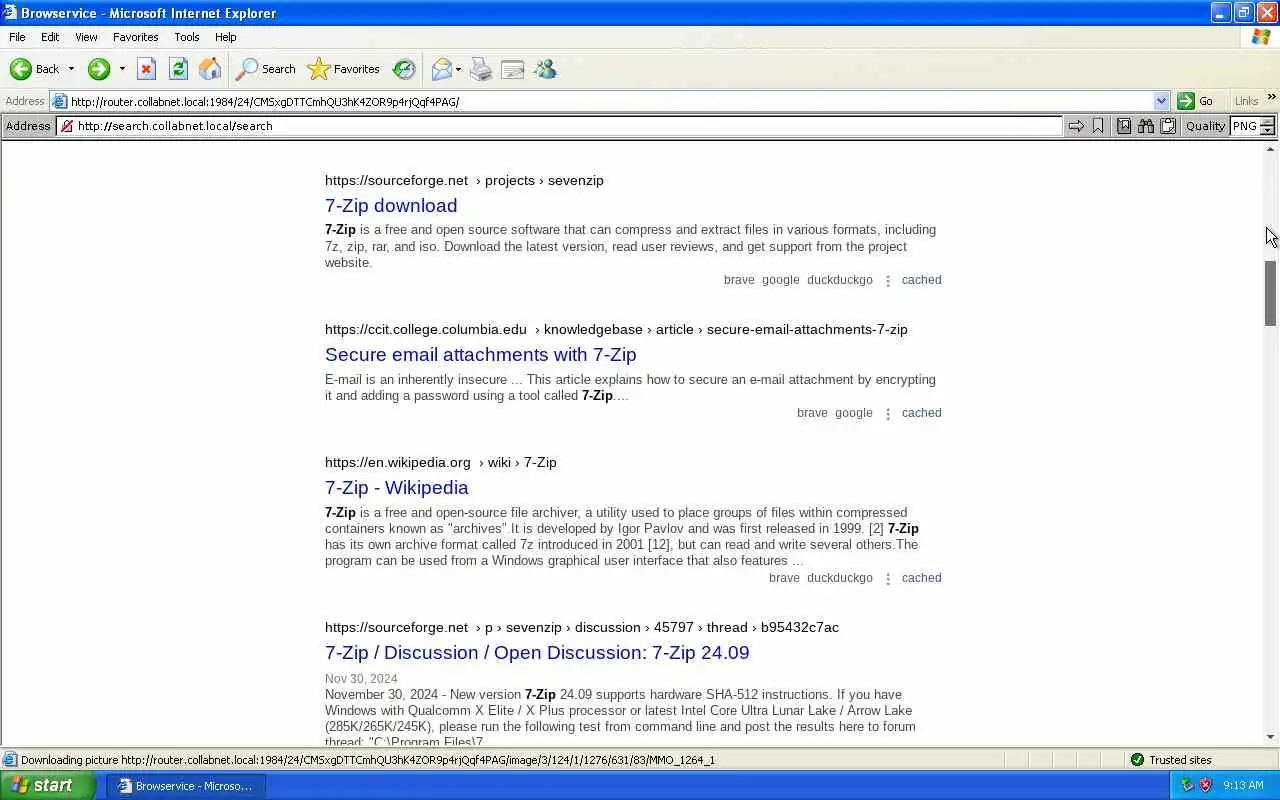This screenshot has height=800, width=1280.
Task: Click google engine tag on Secure email result
Action: pyautogui.click(x=854, y=413)
